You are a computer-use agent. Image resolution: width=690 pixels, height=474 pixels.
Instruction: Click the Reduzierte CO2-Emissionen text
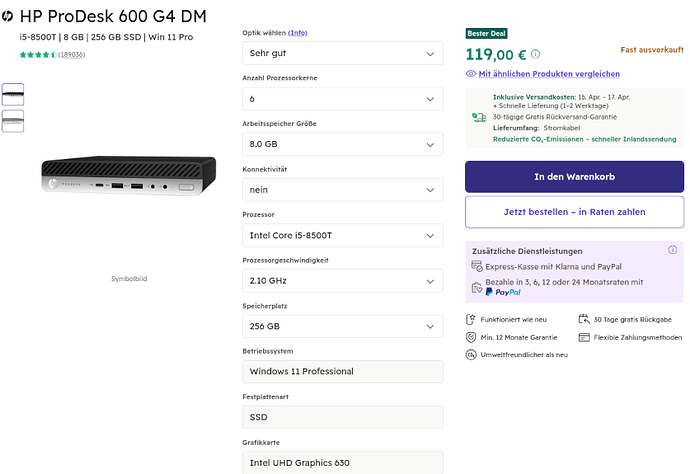(x=584, y=140)
